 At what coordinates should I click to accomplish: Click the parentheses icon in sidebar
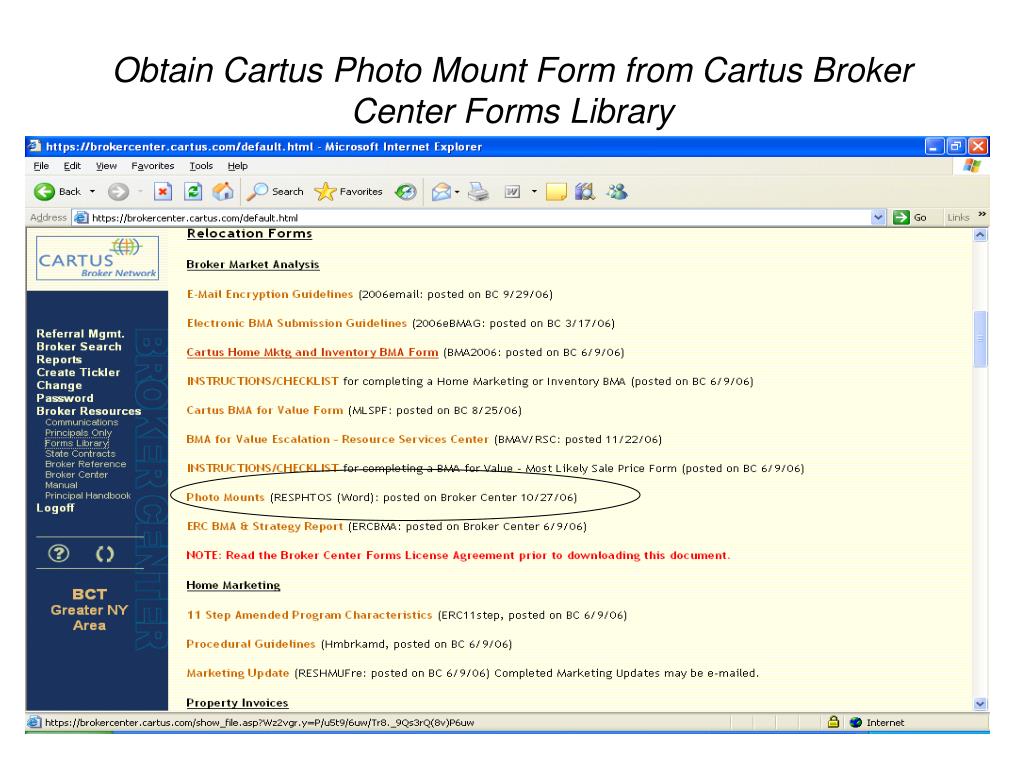104,554
